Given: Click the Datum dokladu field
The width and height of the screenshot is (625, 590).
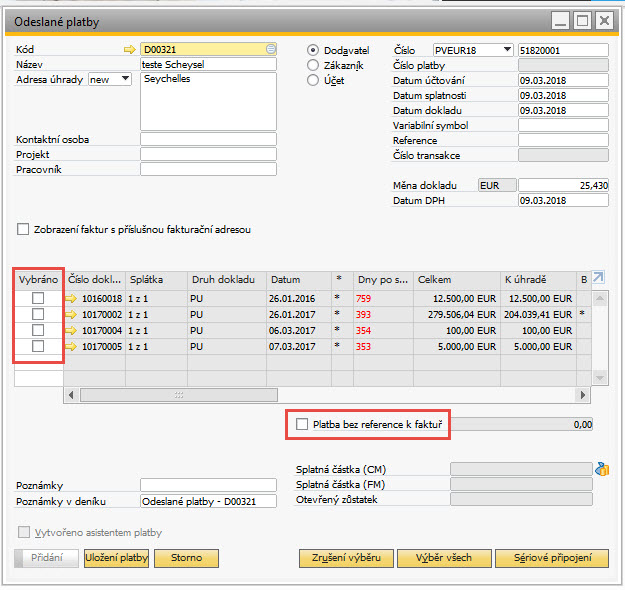Looking at the screenshot, I should 563,110.
